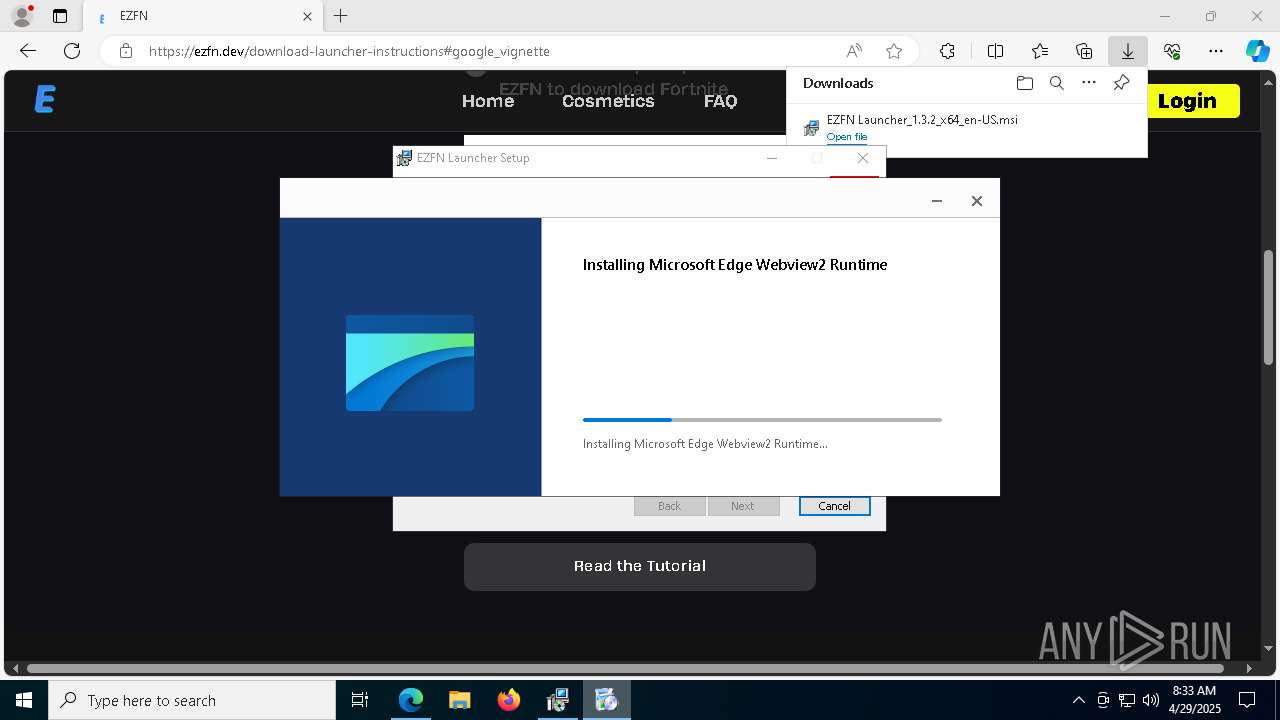Open Favorites list icon
The height and width of the screenshot is (720, 1280).
[x=1040, y=51]
